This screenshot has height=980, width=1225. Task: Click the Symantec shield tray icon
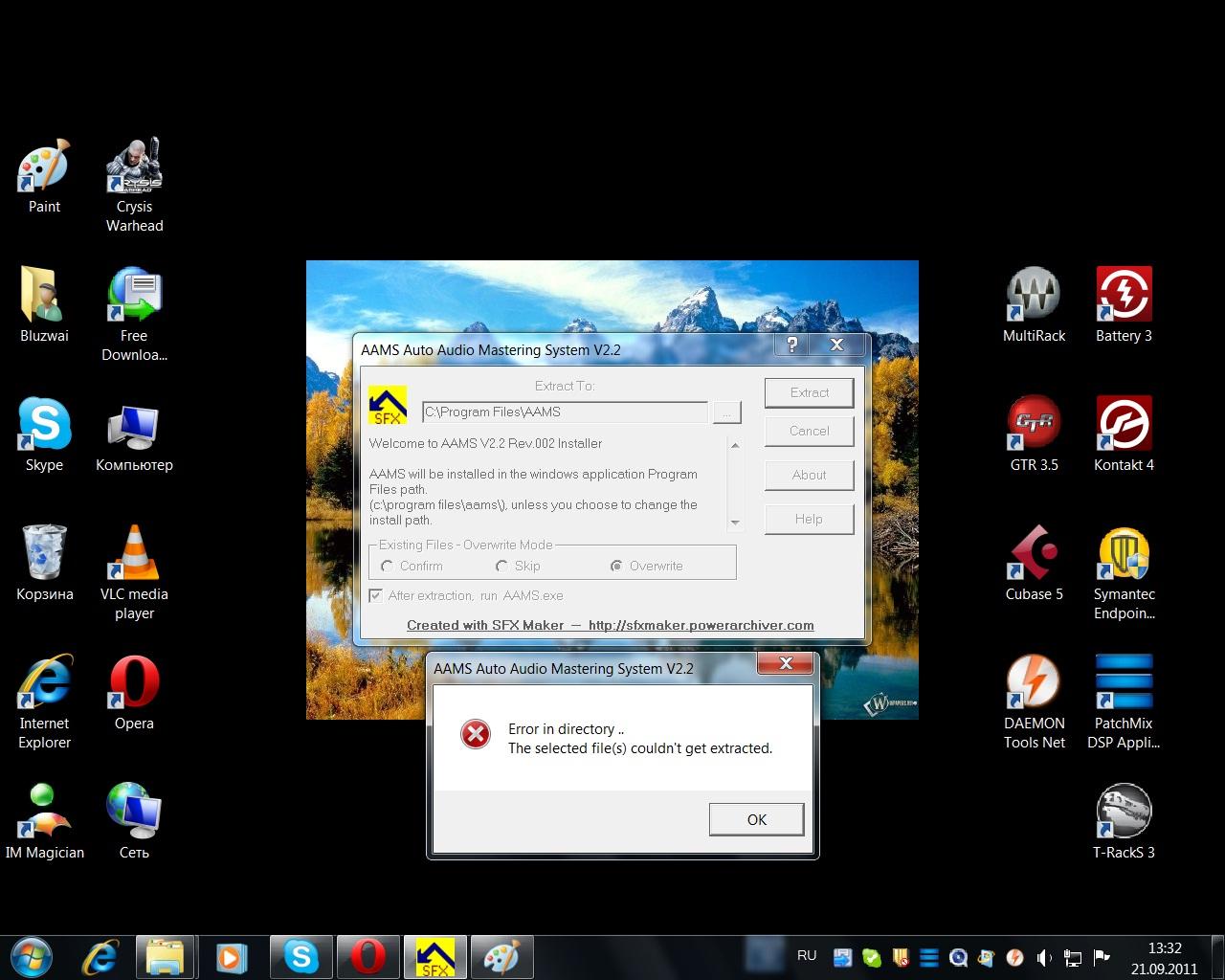click(x=900, y=957)
